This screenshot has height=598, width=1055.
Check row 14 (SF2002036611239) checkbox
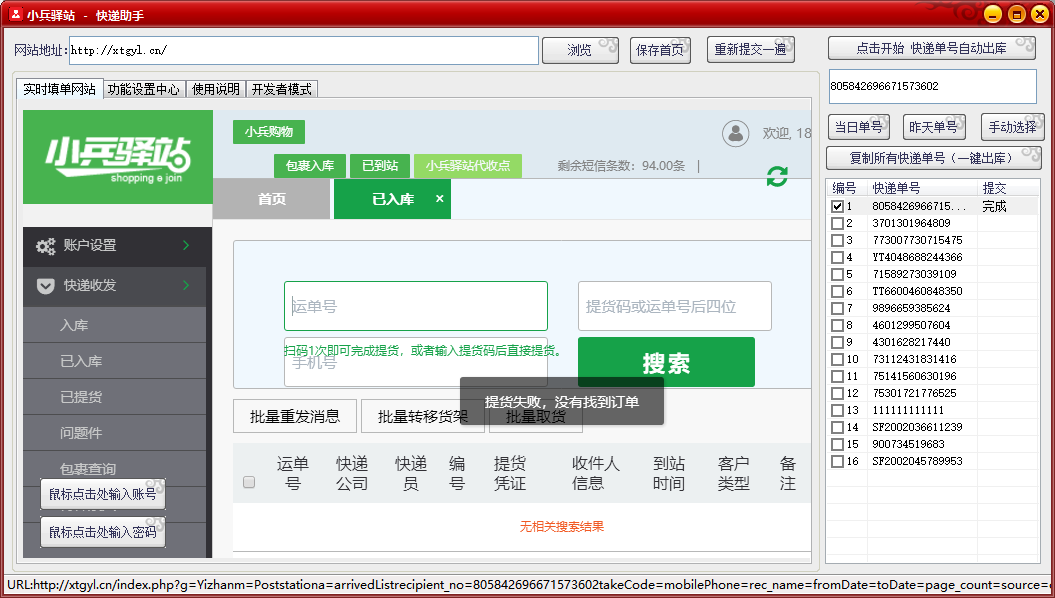837,427
